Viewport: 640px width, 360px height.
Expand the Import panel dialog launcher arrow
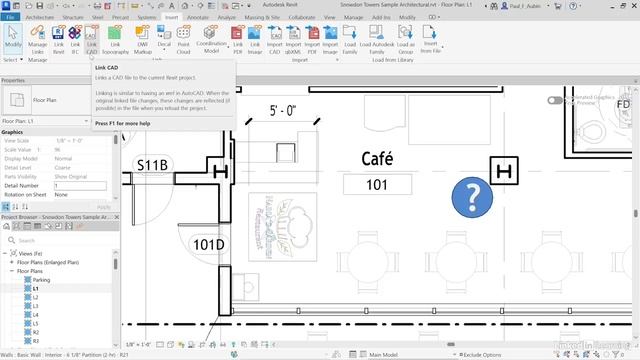click(337, 60)
